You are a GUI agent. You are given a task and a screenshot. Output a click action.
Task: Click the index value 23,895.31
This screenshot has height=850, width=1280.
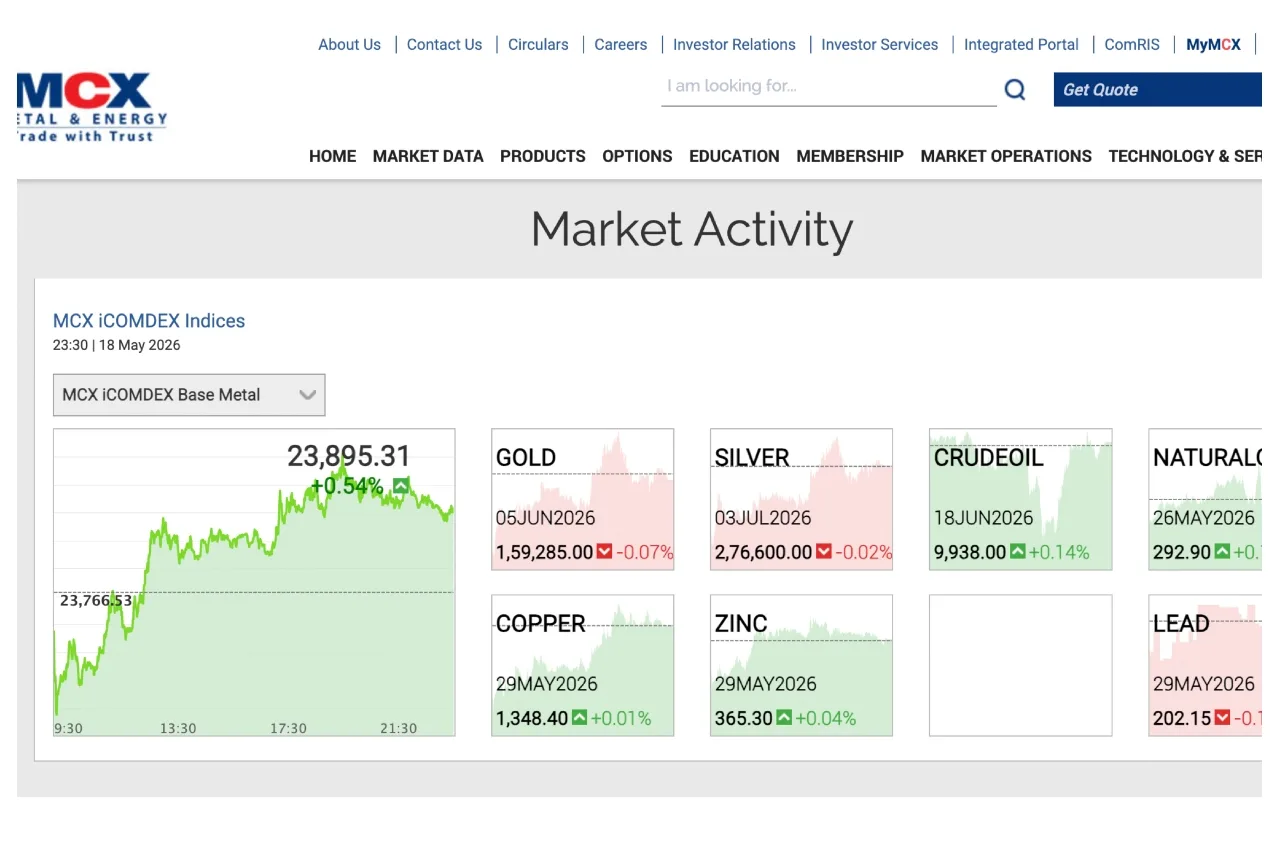tap(349, 457)
